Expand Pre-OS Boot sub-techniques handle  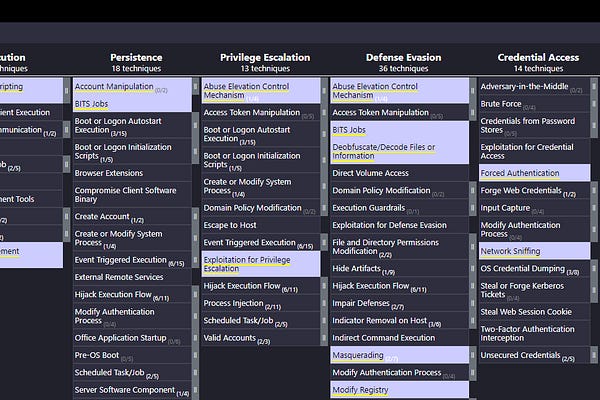point(196,355)
